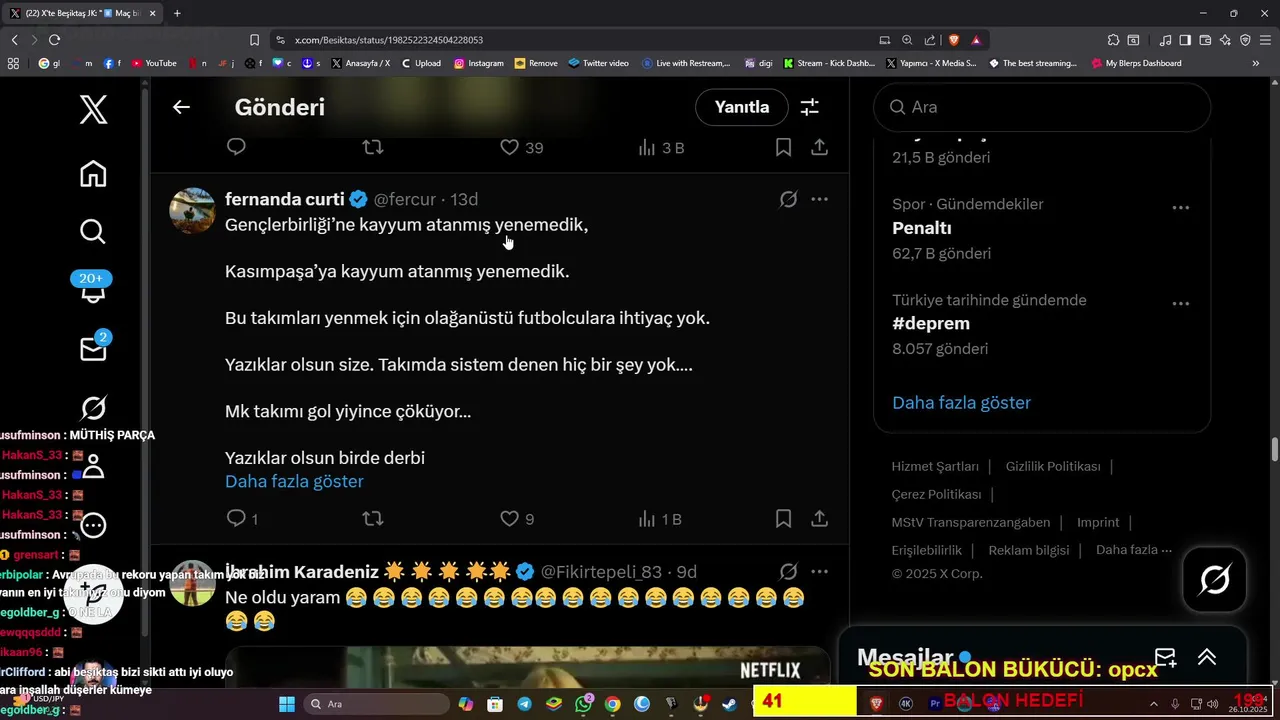
Task: Expand the Mesajlar panel with double chevron
Action: [x=1207, y=657]
